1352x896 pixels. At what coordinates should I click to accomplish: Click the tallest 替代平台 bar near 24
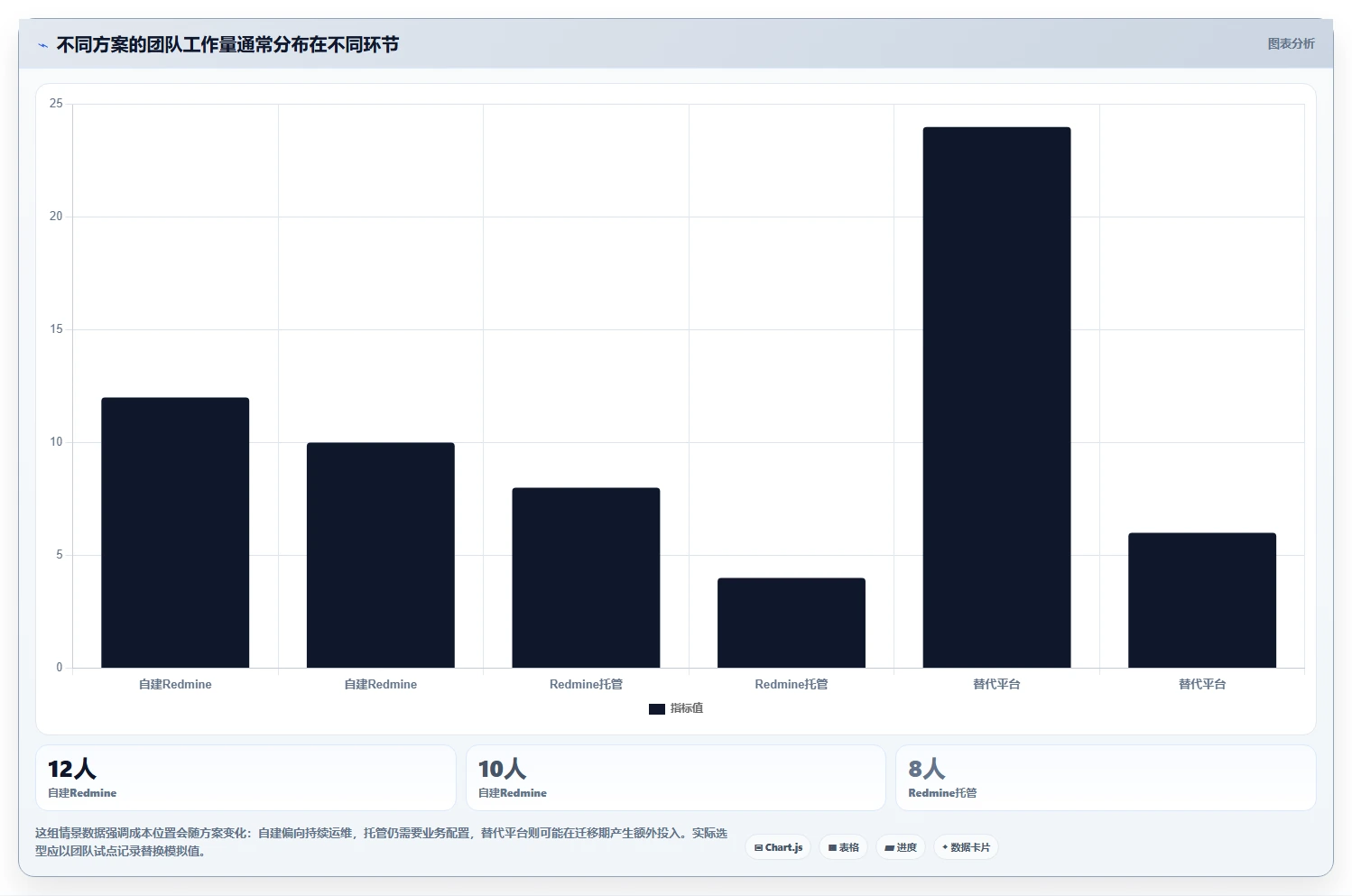point(996,397)
